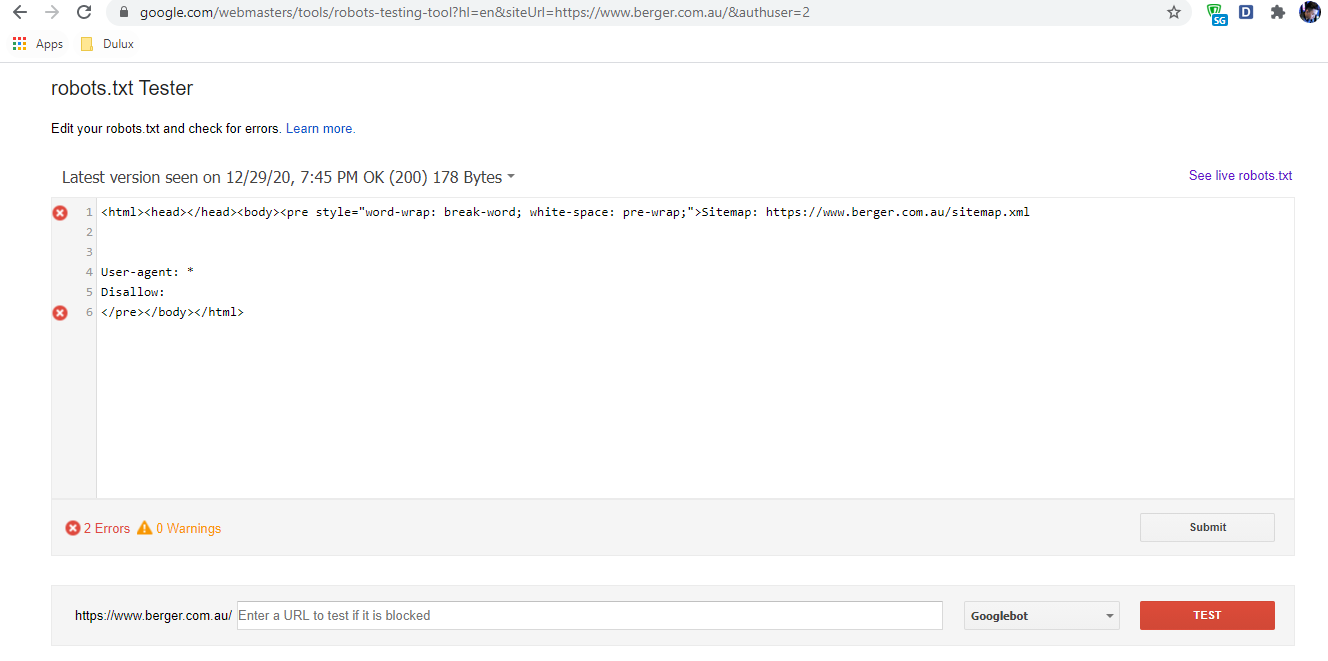The image size is (1328, 661).
Task: Open the blue D extension icon
Action: [1246, 13]
